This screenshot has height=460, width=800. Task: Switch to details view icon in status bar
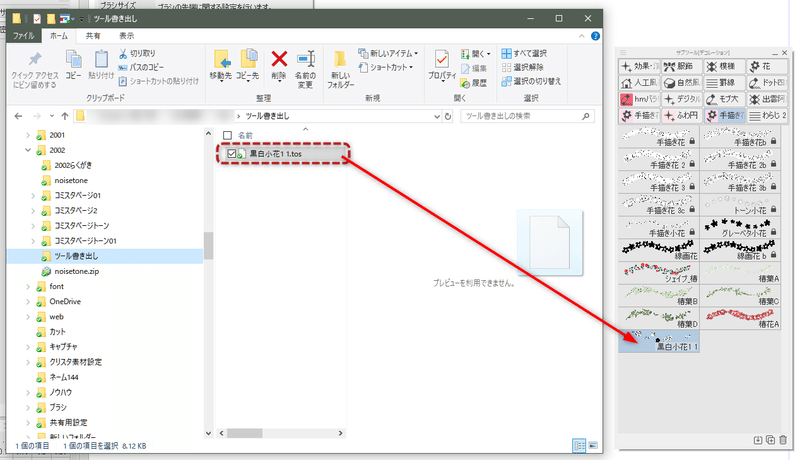coord(579,445)
